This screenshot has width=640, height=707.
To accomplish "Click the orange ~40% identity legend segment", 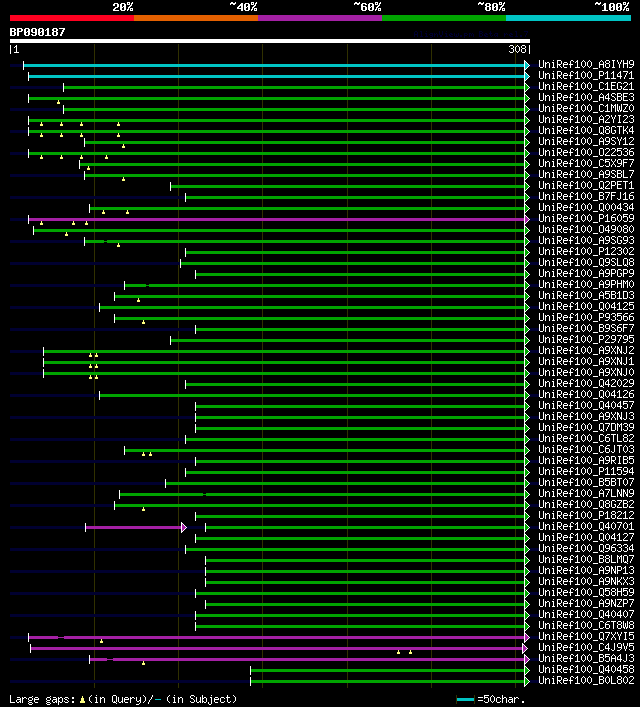I will 196,18.
